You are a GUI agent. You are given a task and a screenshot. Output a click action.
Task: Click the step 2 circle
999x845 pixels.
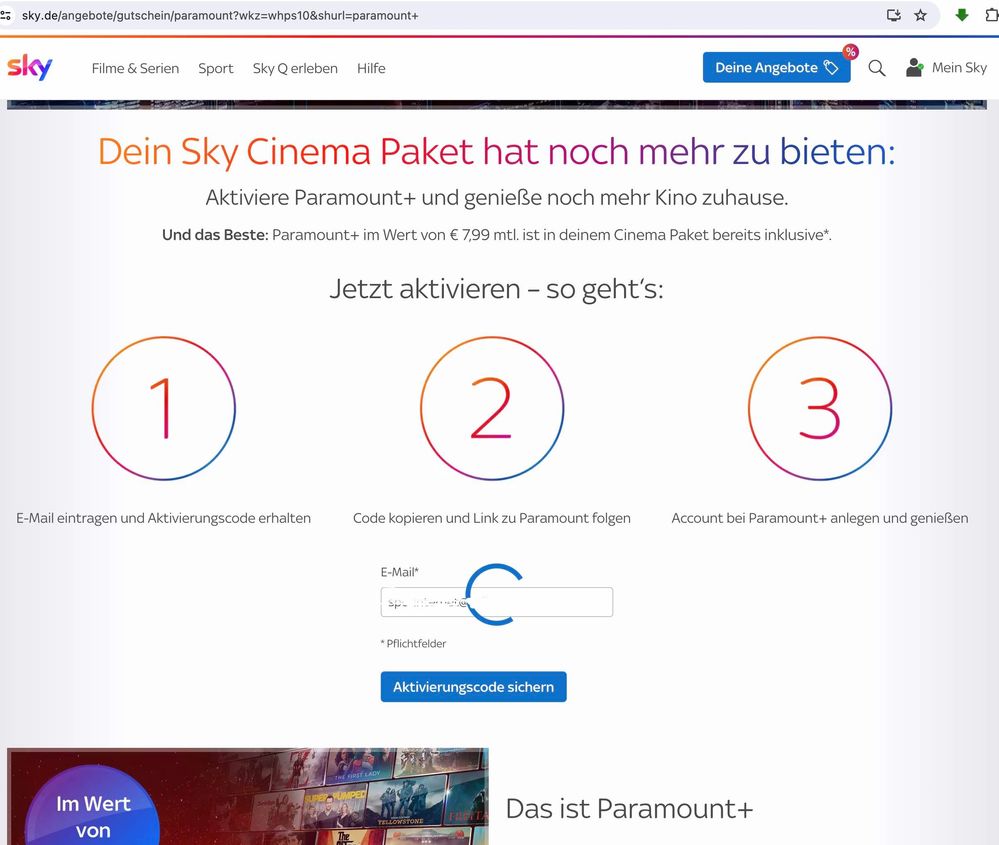coord(492,408)
